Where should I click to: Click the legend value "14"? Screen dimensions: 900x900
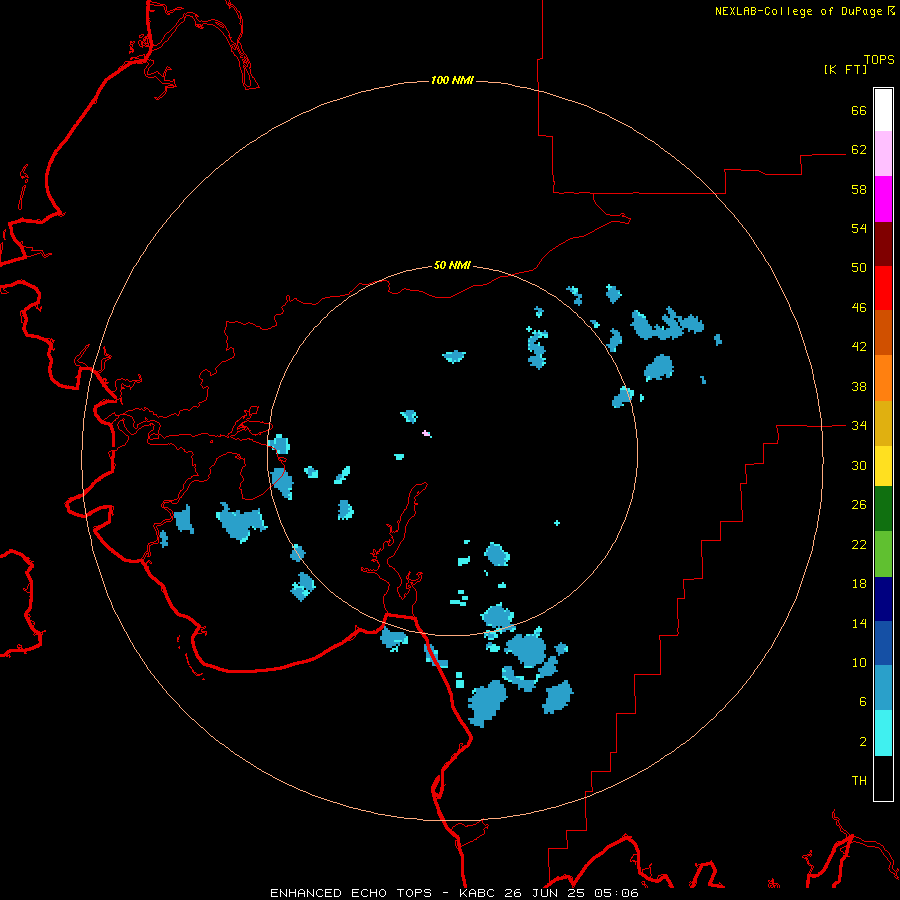859,623
